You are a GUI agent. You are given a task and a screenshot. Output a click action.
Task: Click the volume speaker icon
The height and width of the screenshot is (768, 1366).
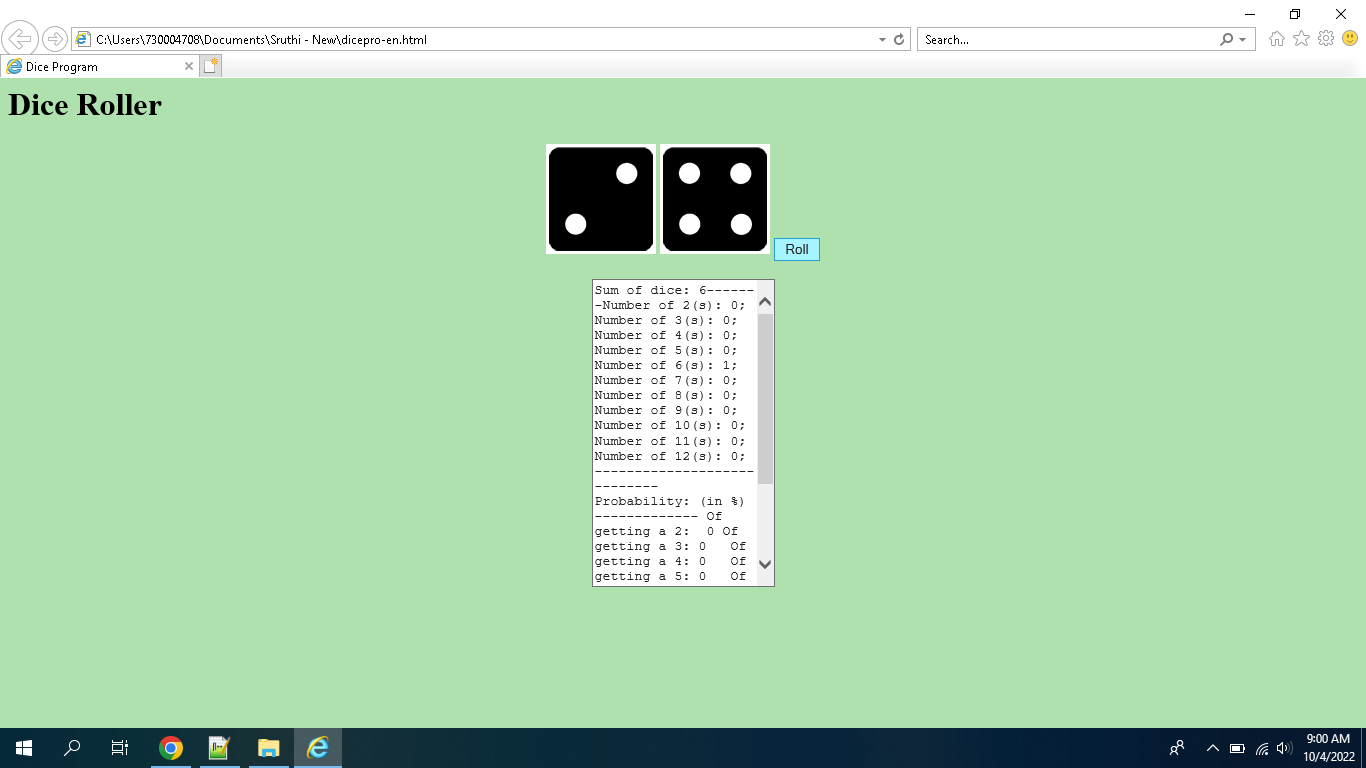click(x=1285, y=748)
